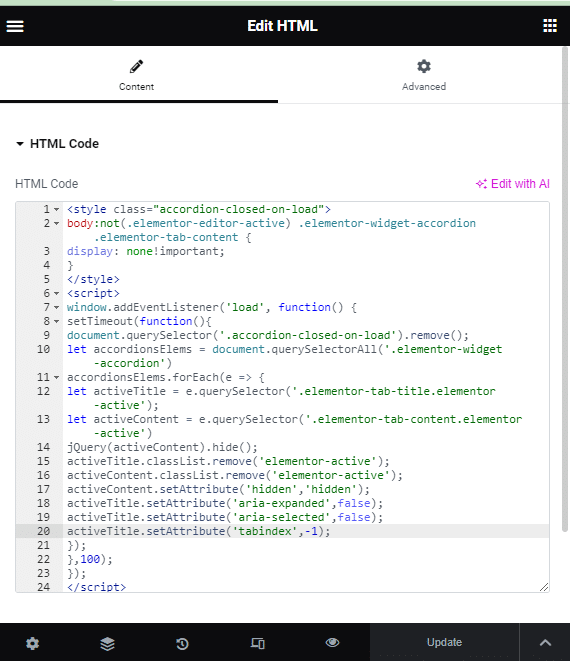
Task: Click the HTML Code field label
Action: pyautogui.click(x=46, y=184)
